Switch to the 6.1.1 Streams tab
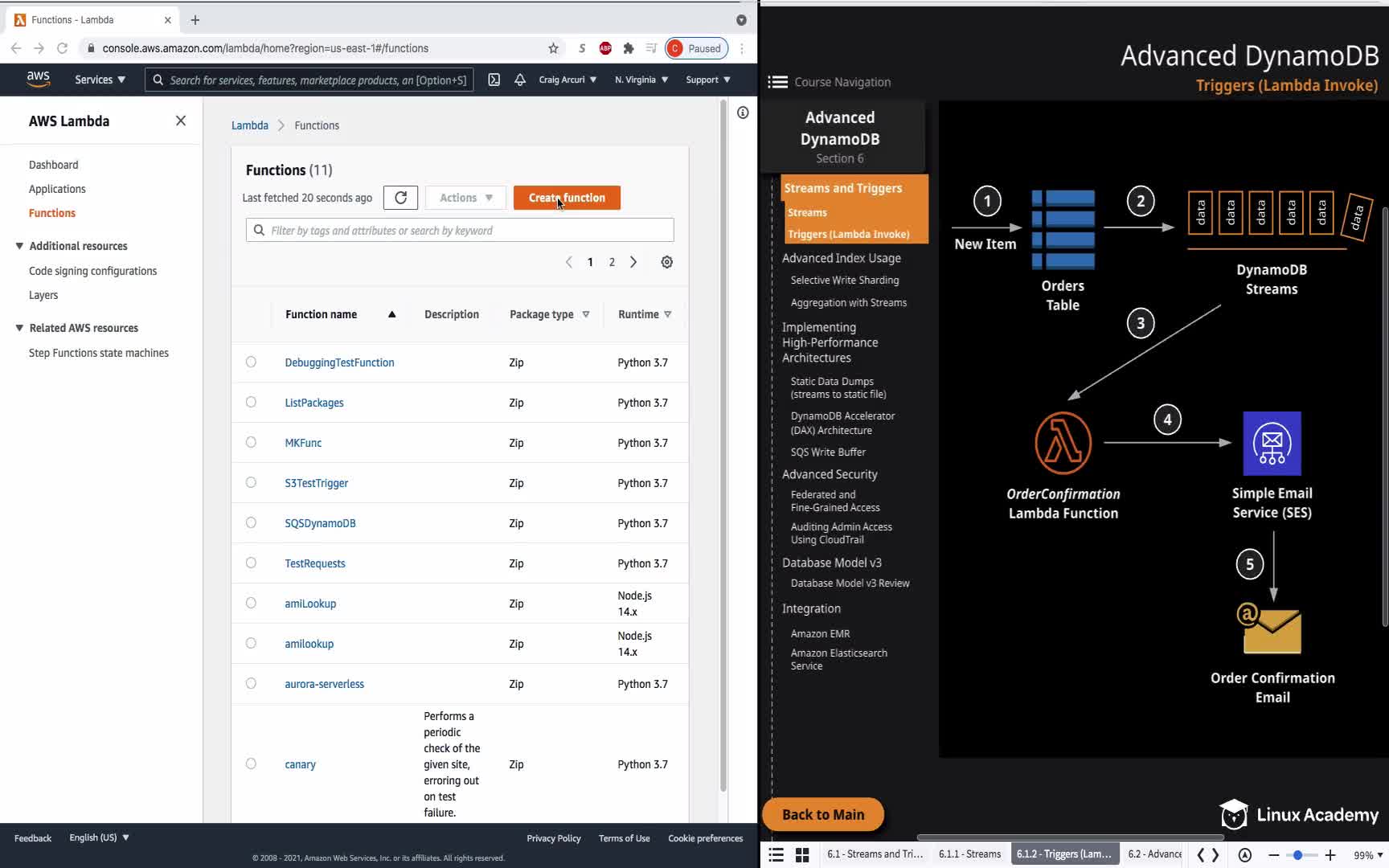 point(969,854)
